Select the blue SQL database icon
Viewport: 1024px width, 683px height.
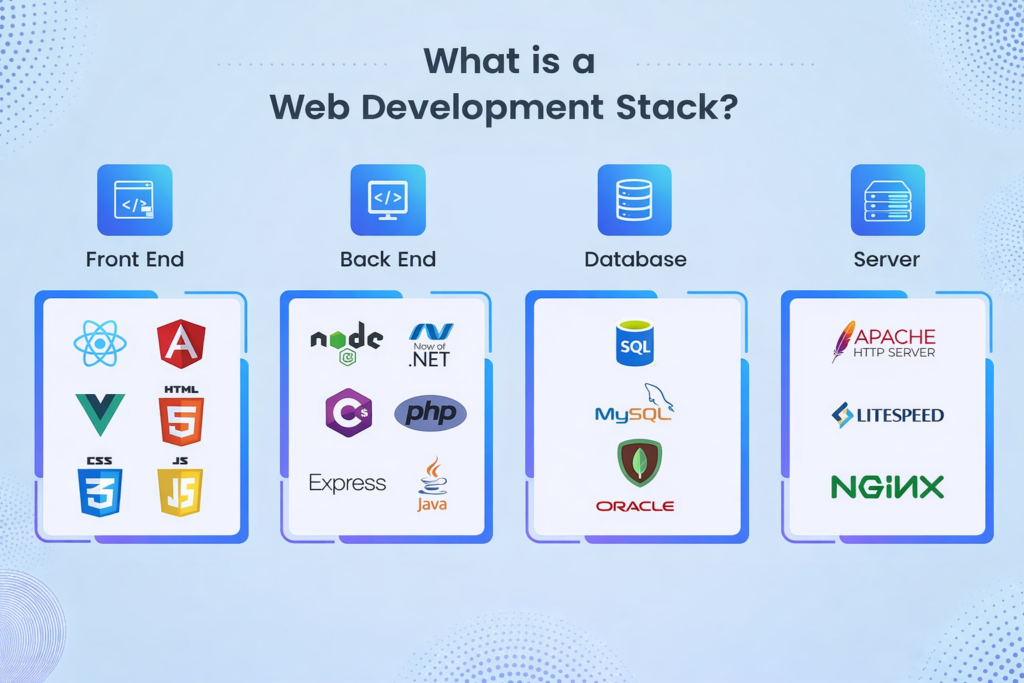pos(635,344)
